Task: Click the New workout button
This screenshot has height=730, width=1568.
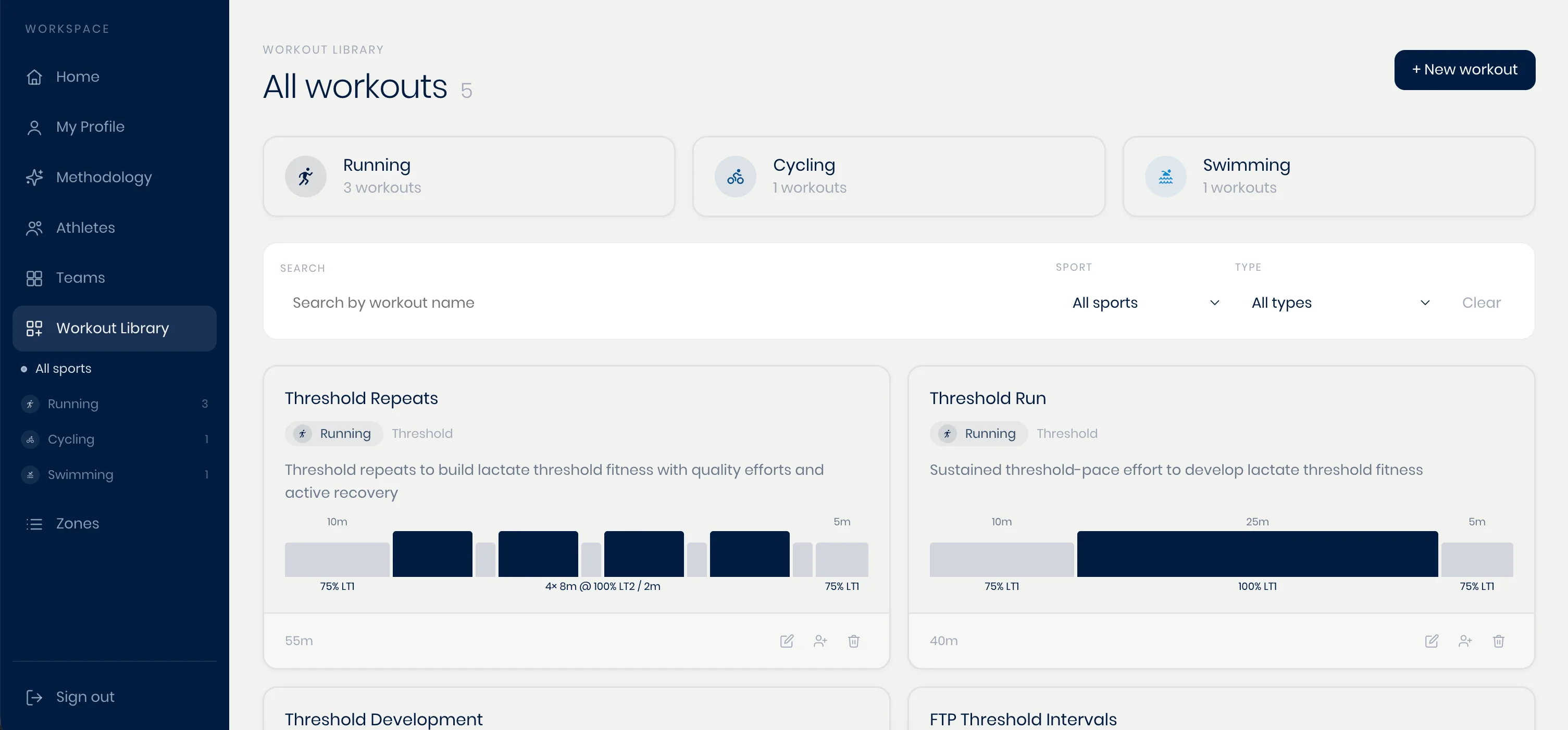Action: [1464, 70]
